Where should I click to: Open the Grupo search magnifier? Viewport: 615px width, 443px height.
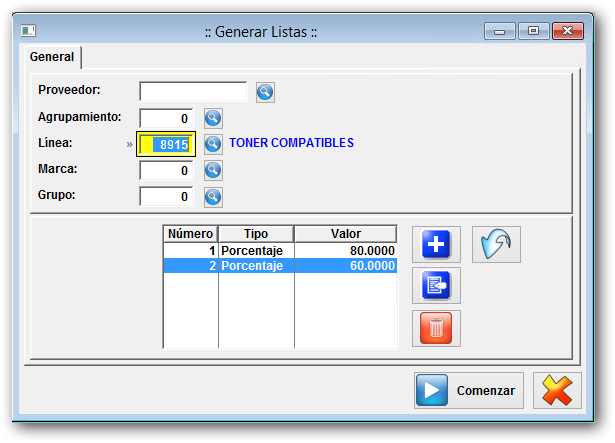point(213,197)
